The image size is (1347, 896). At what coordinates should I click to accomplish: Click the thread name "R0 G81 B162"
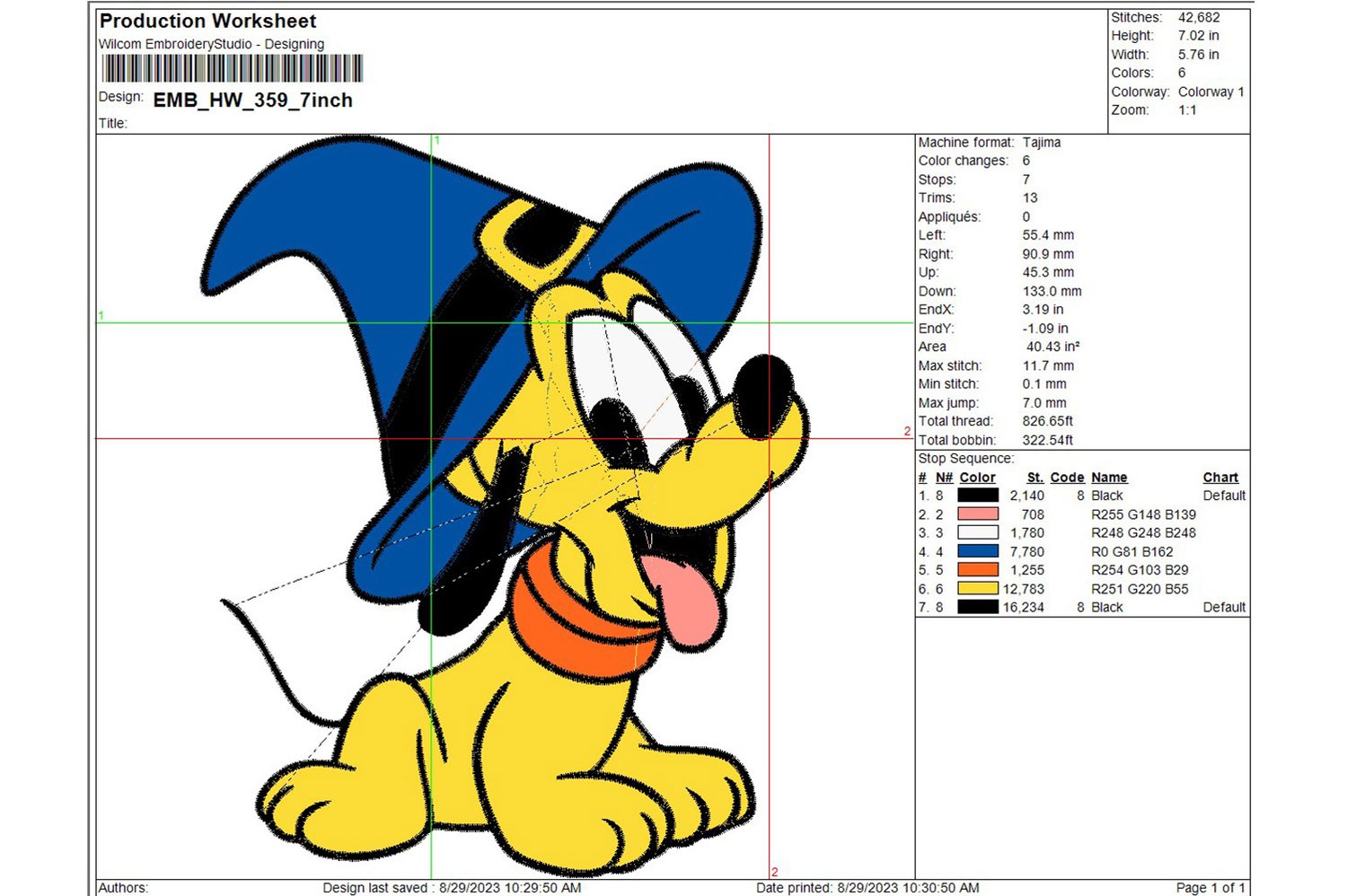pyautogui.click(x=1132, y=551)
